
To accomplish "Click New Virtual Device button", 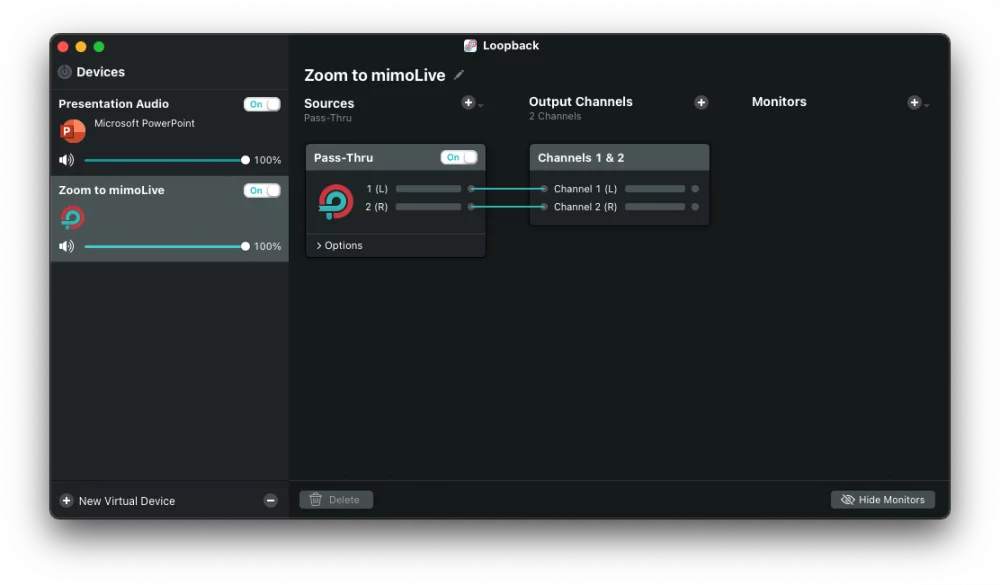I will click(x=118, y=501).
